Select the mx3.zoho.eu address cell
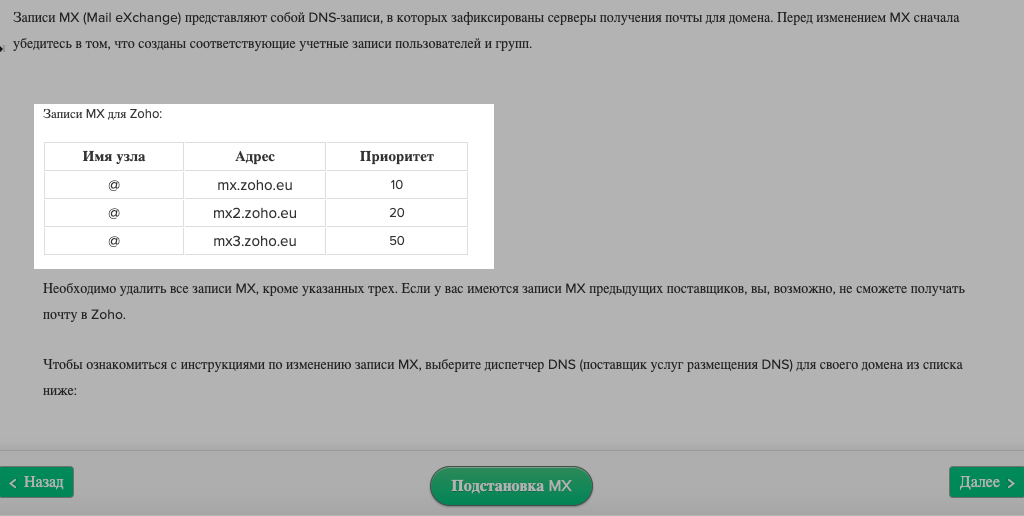This screenshot has height=516, width=1024. tap(255, 241)
